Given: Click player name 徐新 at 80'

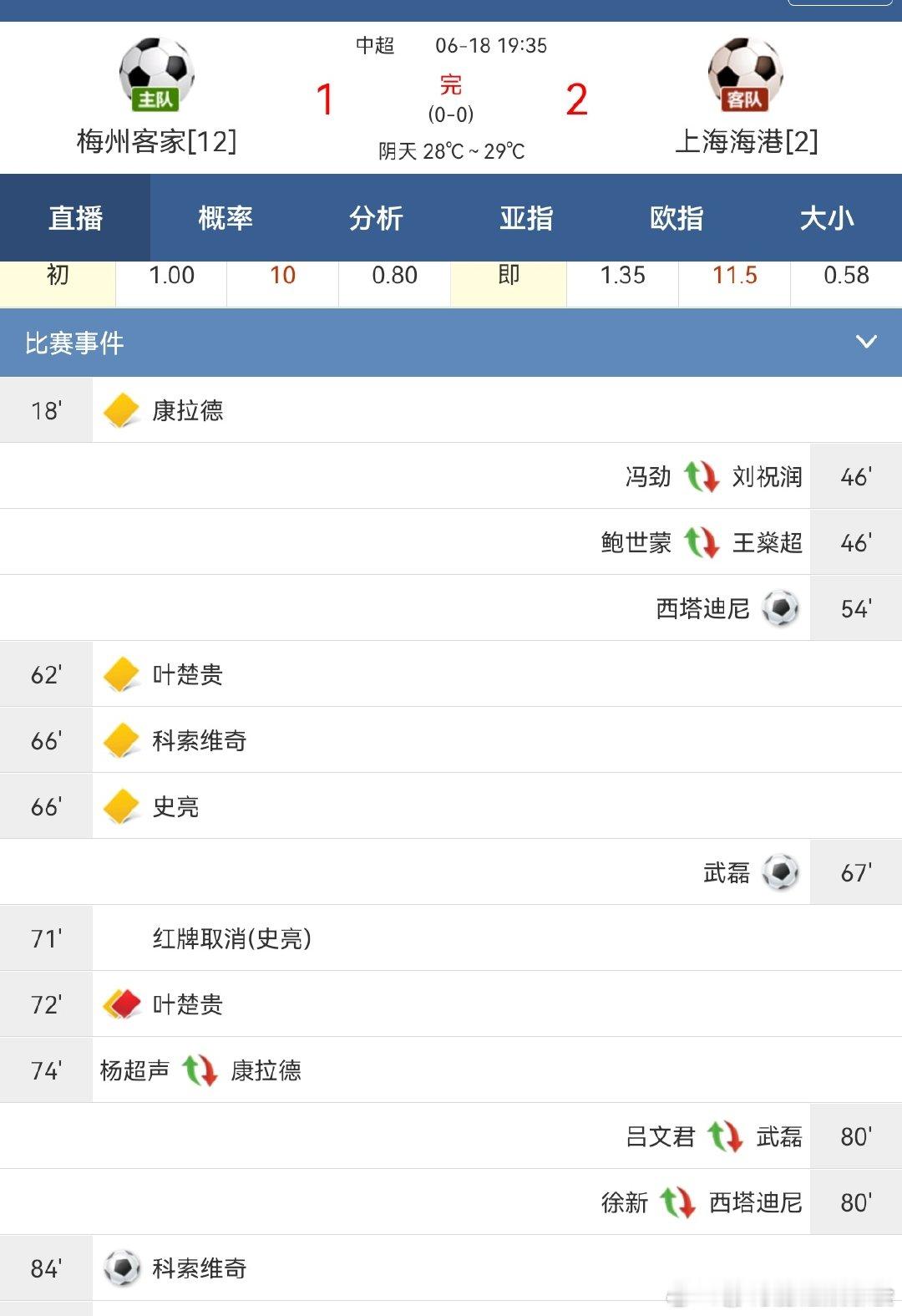Looking at the screenshot, I should 625,1202.
